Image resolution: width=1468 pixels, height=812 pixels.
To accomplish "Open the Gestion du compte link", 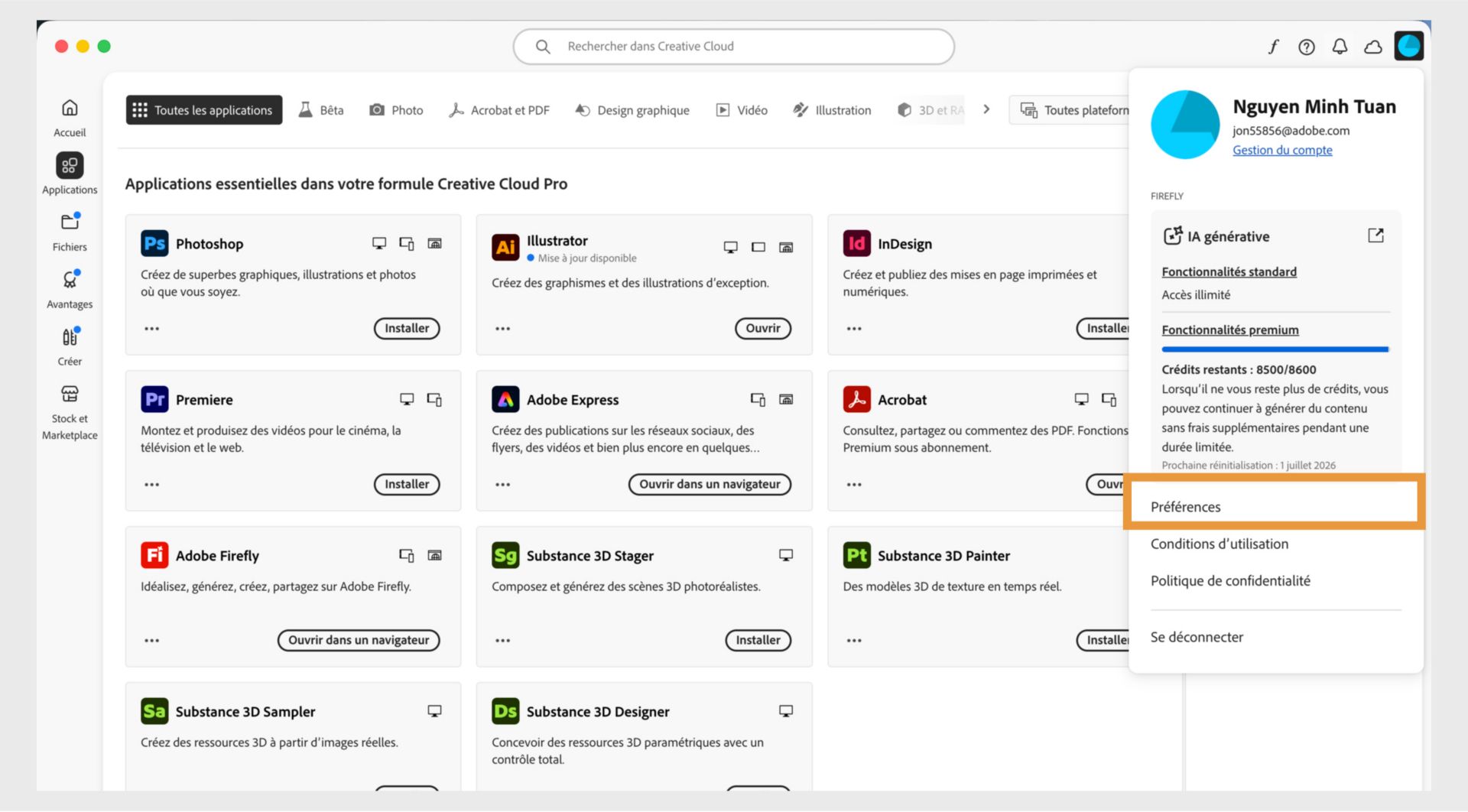I will coord(1282,150).
